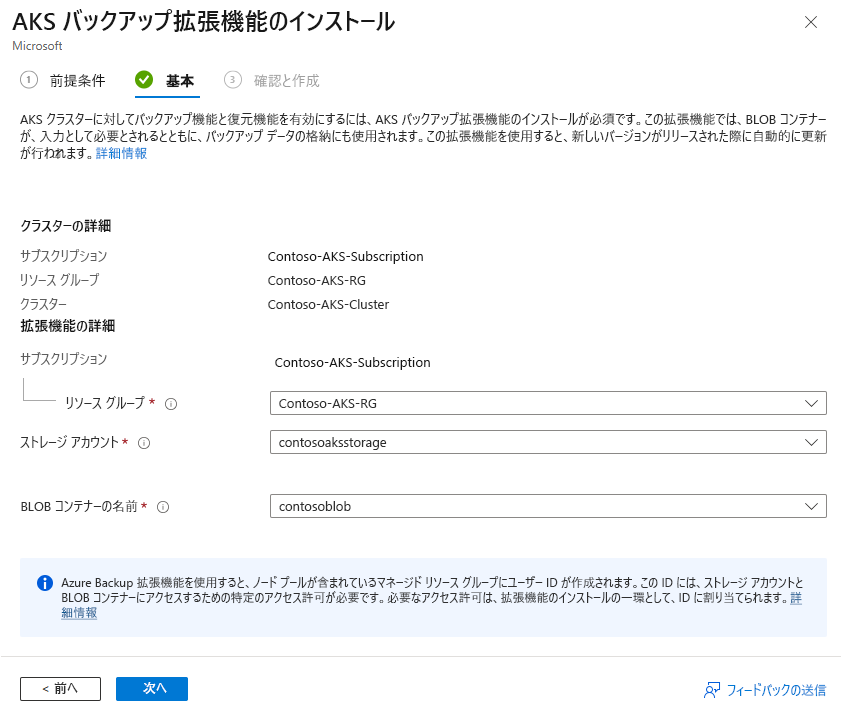Click the クラスターの詳細 heading
Viewport: 841px width, 709px height.
pyautogui.click(x=65, y=226)
